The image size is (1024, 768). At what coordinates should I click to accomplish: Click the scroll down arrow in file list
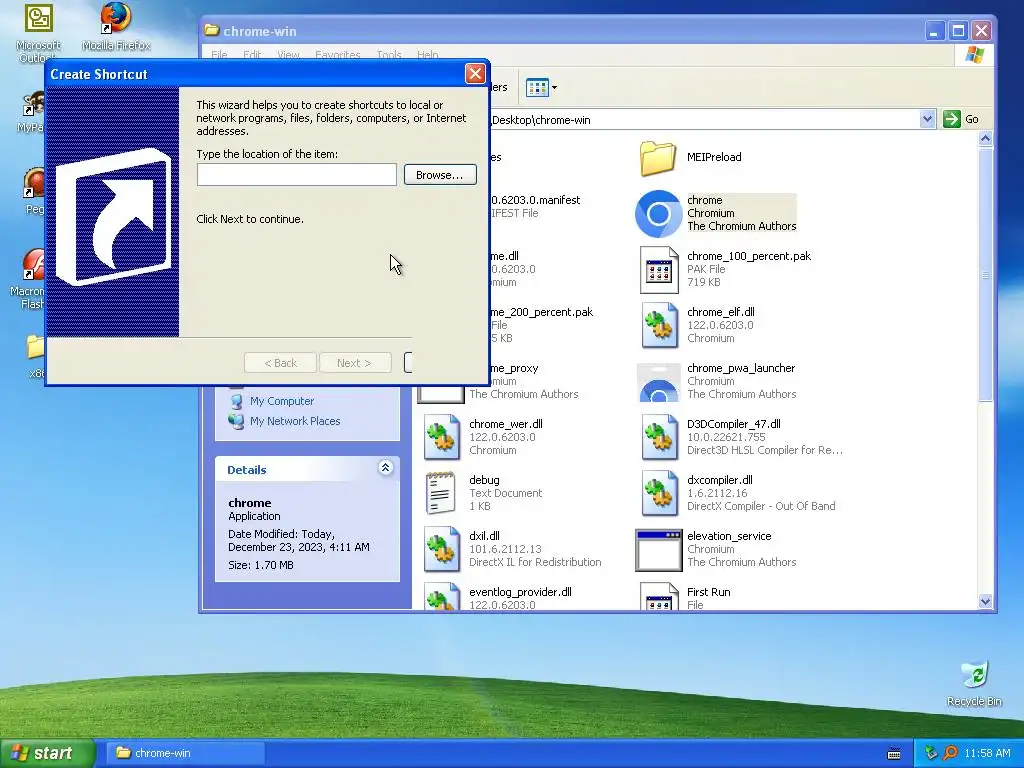pos(985,601)
